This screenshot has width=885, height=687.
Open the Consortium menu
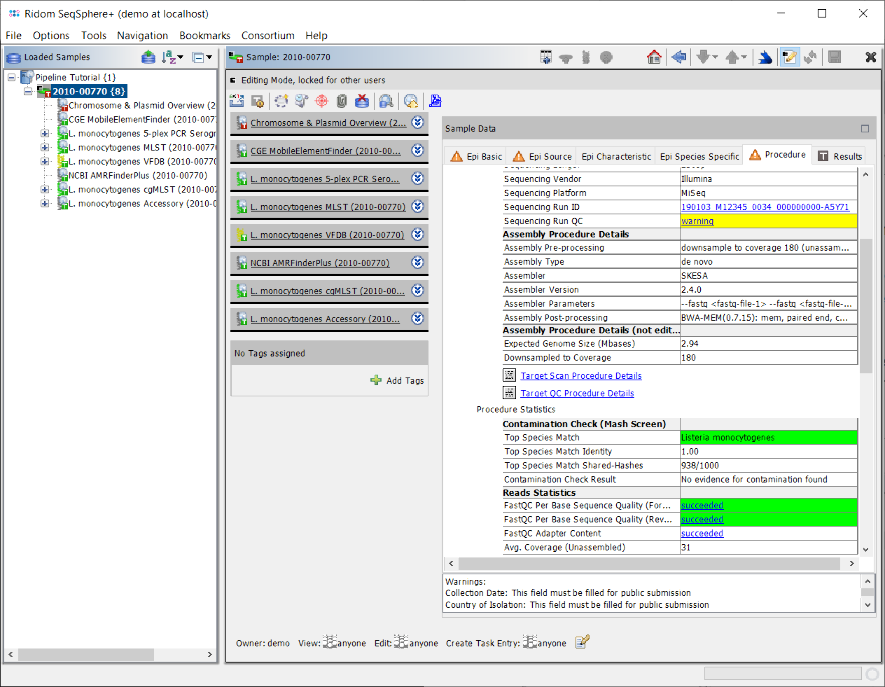(267, 35)
